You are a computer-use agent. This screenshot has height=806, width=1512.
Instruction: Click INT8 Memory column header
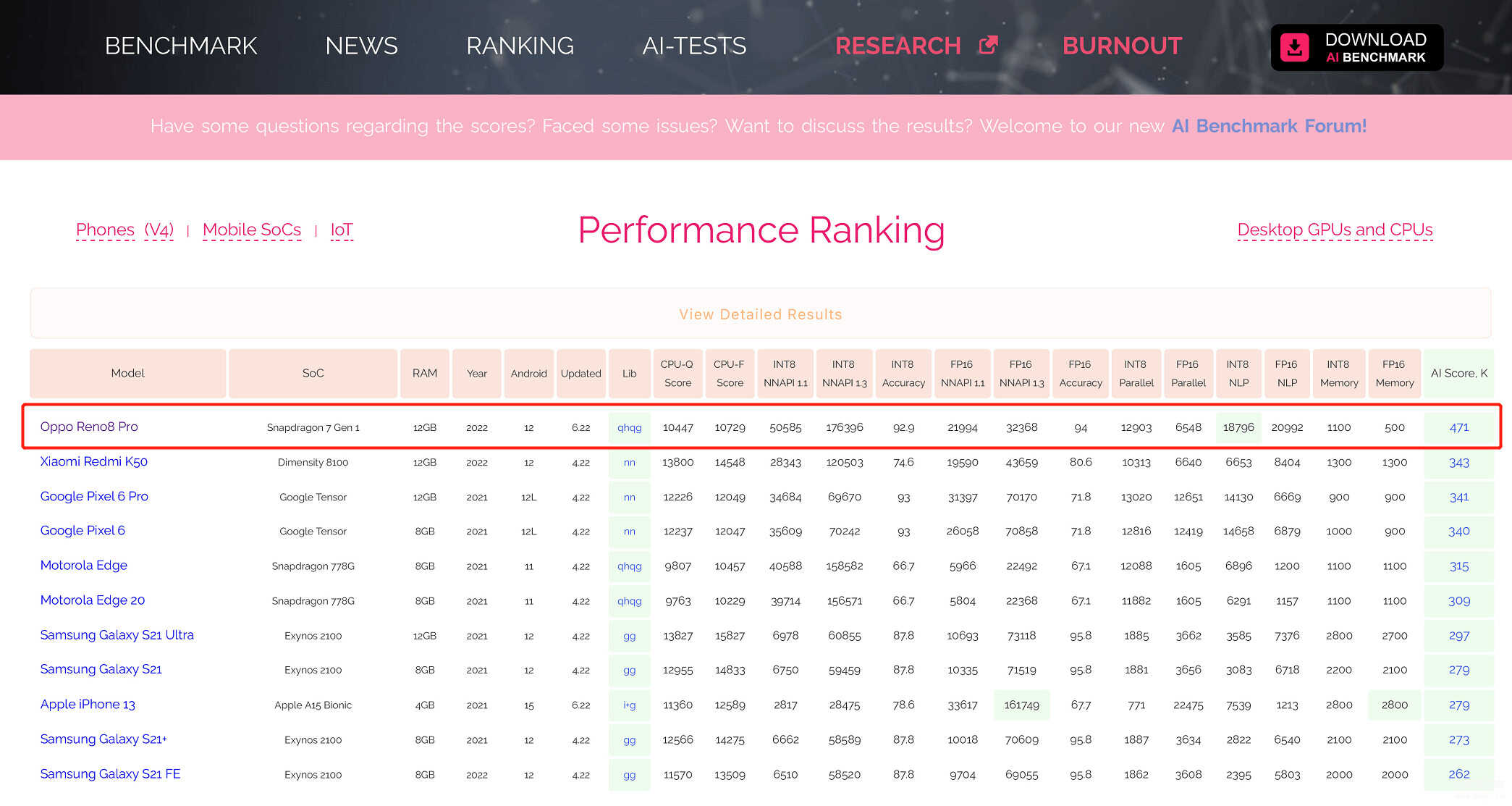1339,373
